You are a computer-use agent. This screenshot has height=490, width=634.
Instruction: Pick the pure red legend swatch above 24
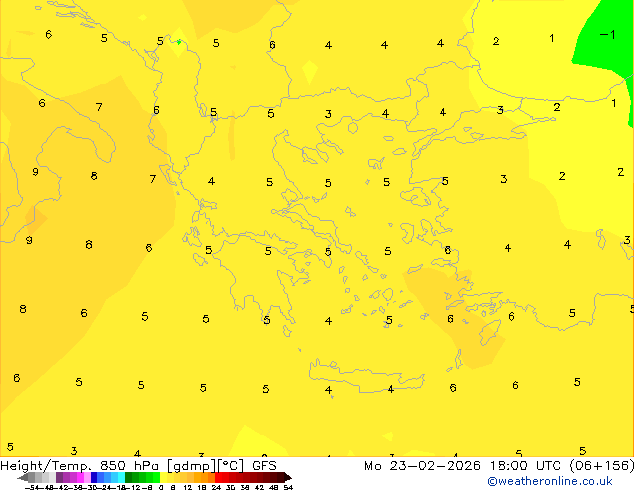pyautogui.click(x=218, y=477)
